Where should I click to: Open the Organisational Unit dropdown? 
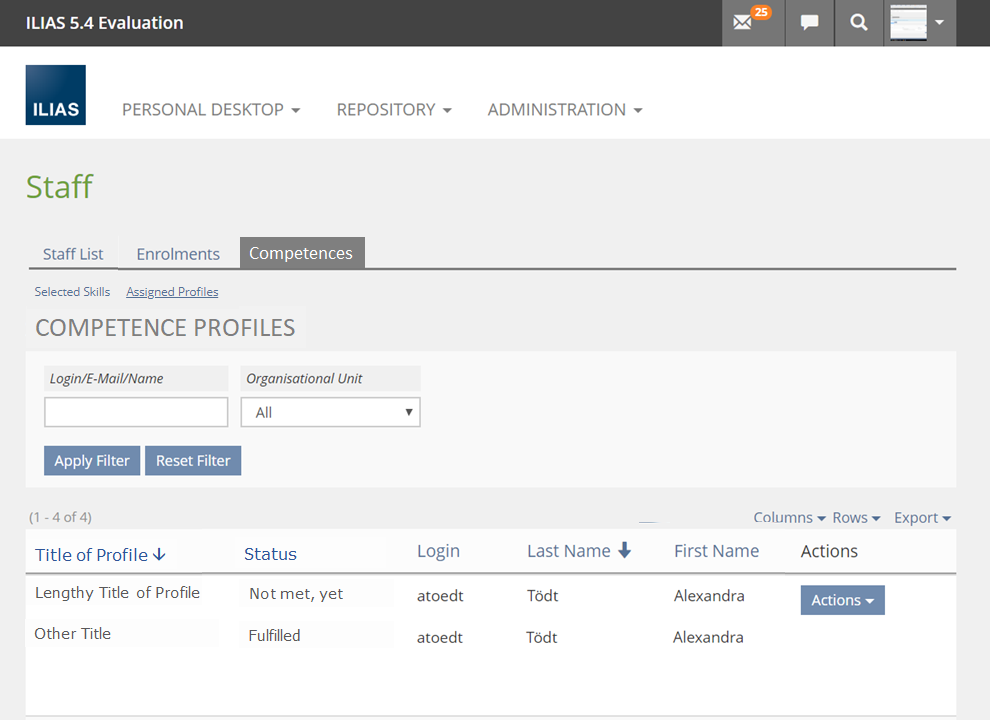coord(330,412)
